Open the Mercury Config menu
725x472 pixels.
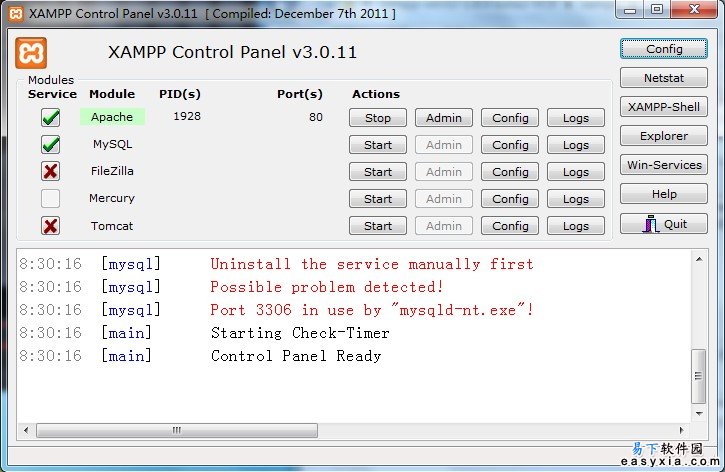click(x=510, y=199)
